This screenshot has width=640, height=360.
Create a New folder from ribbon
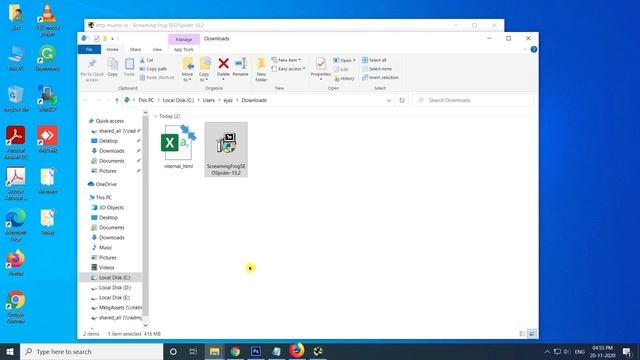tap(261, 70)
